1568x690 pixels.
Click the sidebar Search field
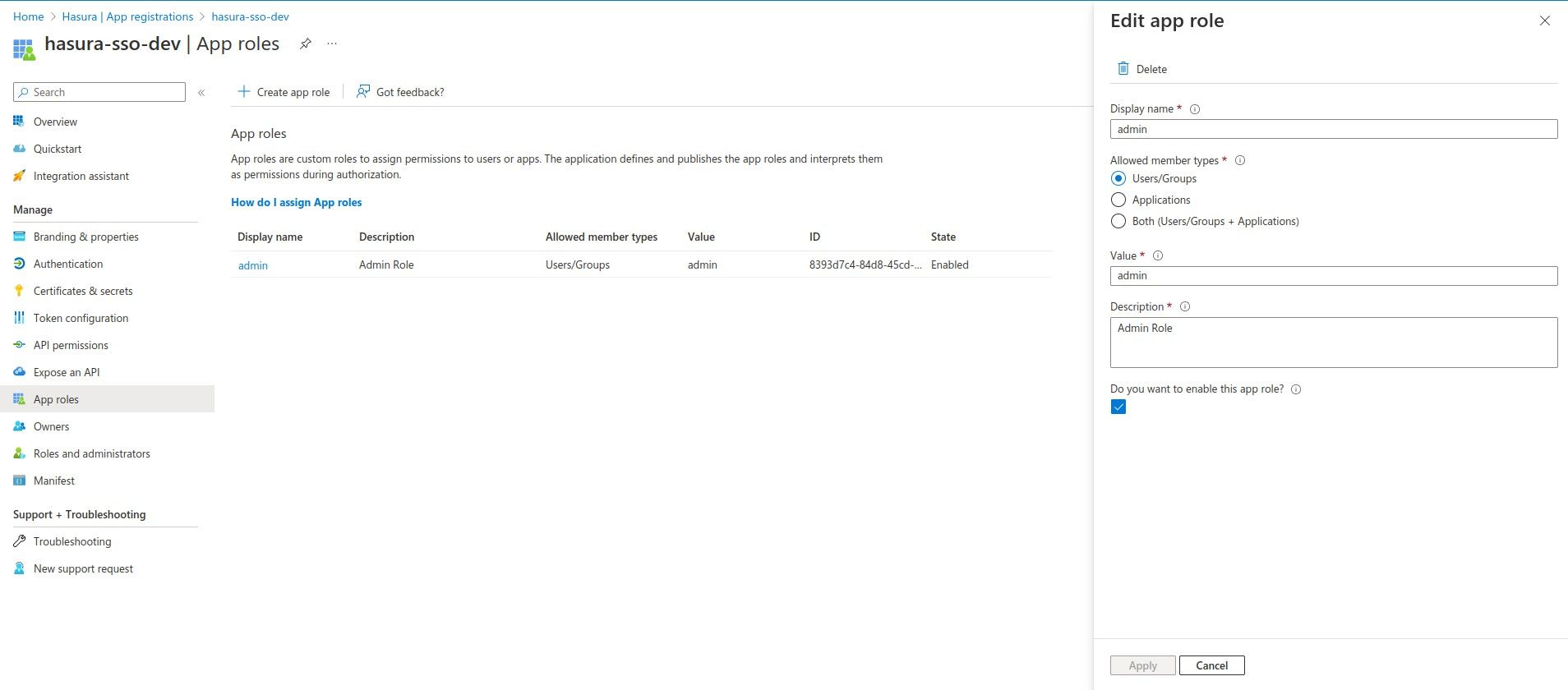(99, 92)
